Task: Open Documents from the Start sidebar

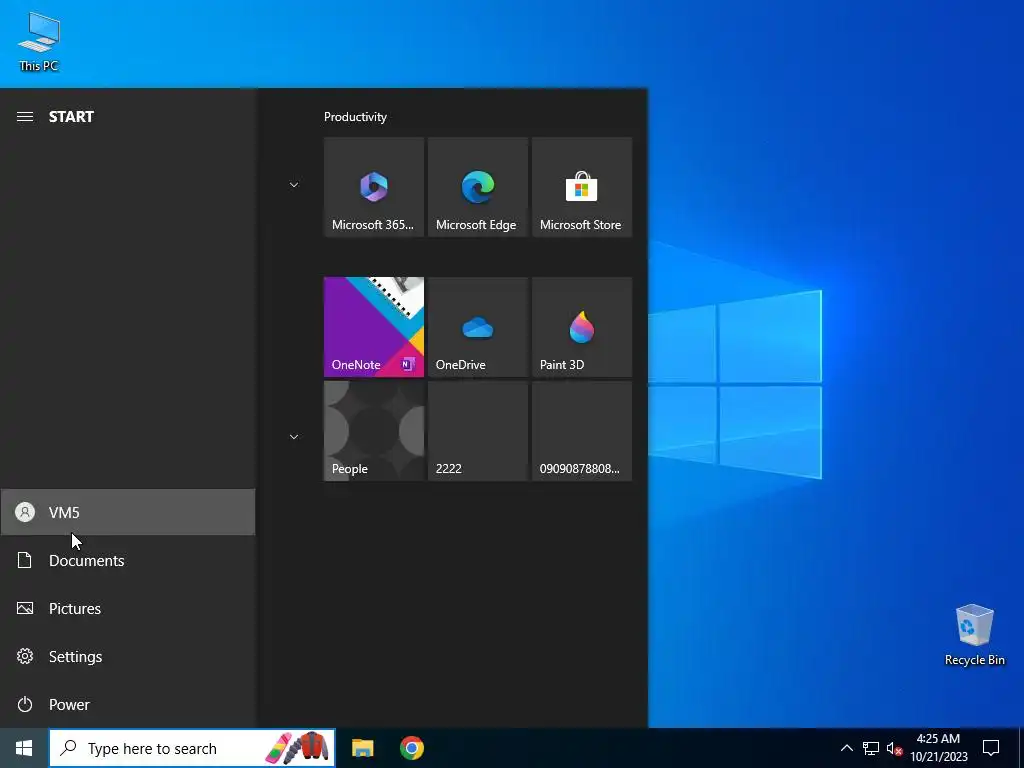Action: 128,560
